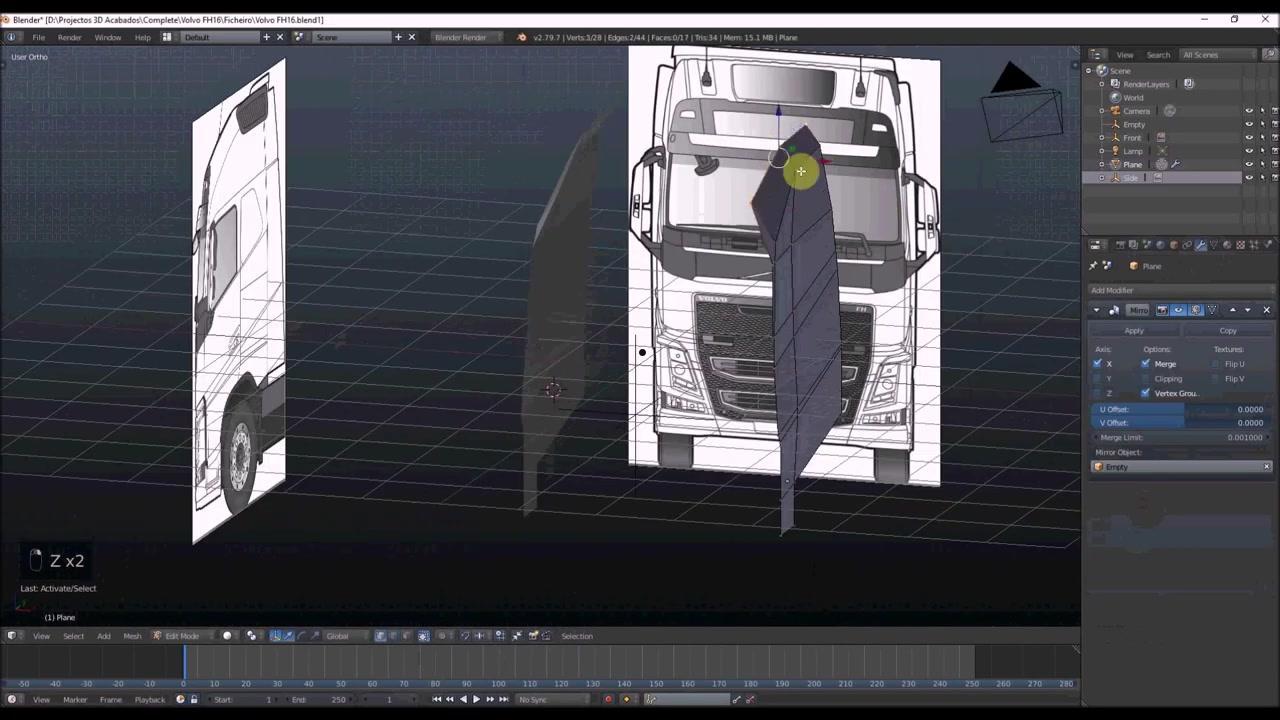Collapse the Mirror modifier panel arrow
Image resolution: width=1280 pixels, height=720 pixels.
click(x=1096, y=310)
